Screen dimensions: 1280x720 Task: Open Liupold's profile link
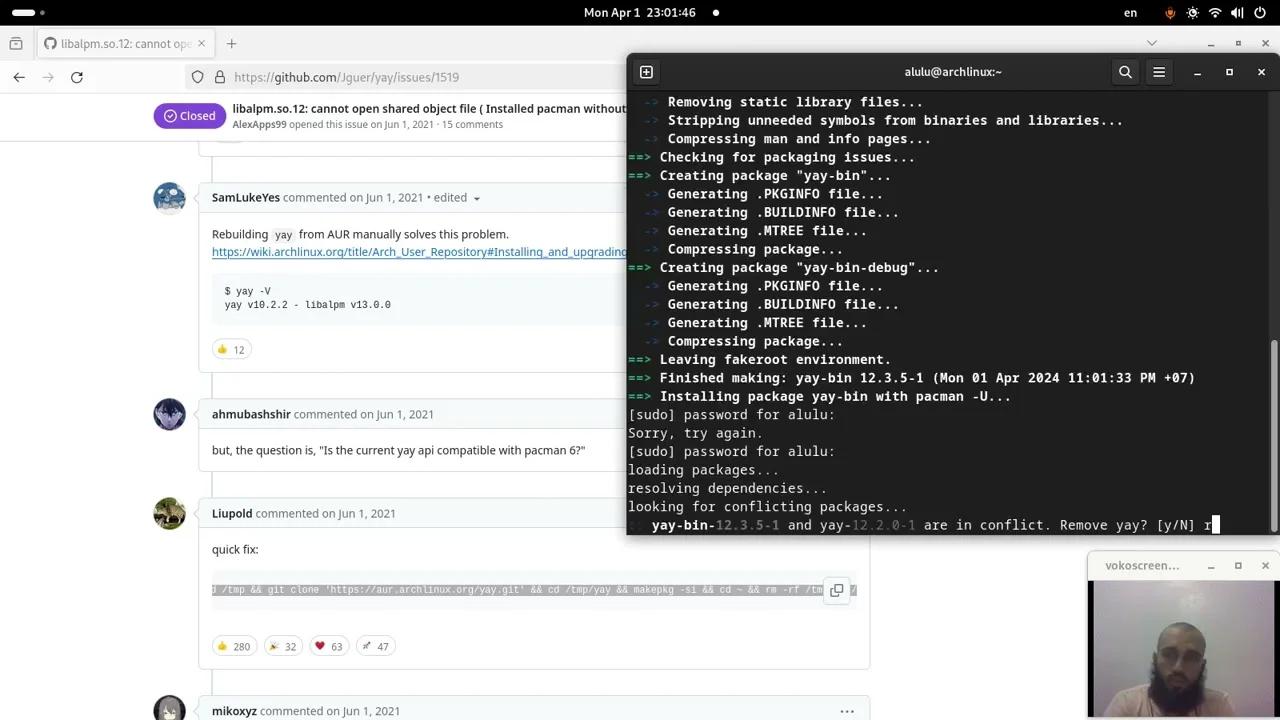pyautogui.click(x=232, y=513)
